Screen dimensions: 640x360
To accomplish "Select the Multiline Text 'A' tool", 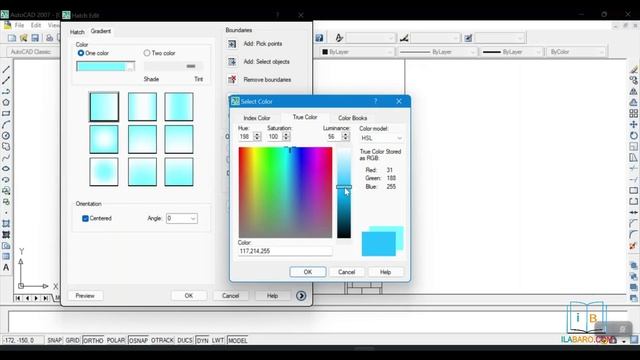I will 6,268.
